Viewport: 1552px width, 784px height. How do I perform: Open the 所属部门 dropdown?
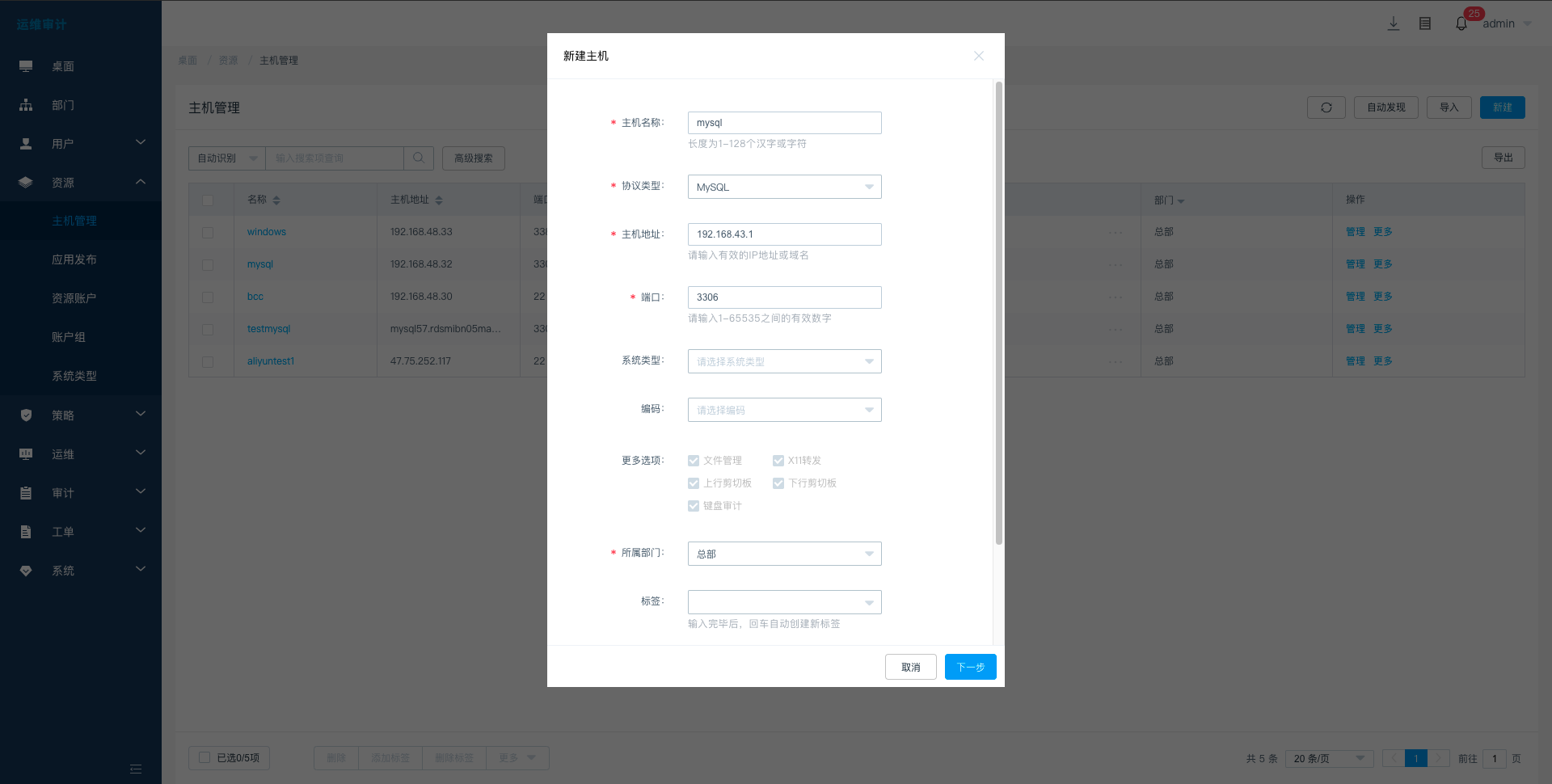[784, 554]
